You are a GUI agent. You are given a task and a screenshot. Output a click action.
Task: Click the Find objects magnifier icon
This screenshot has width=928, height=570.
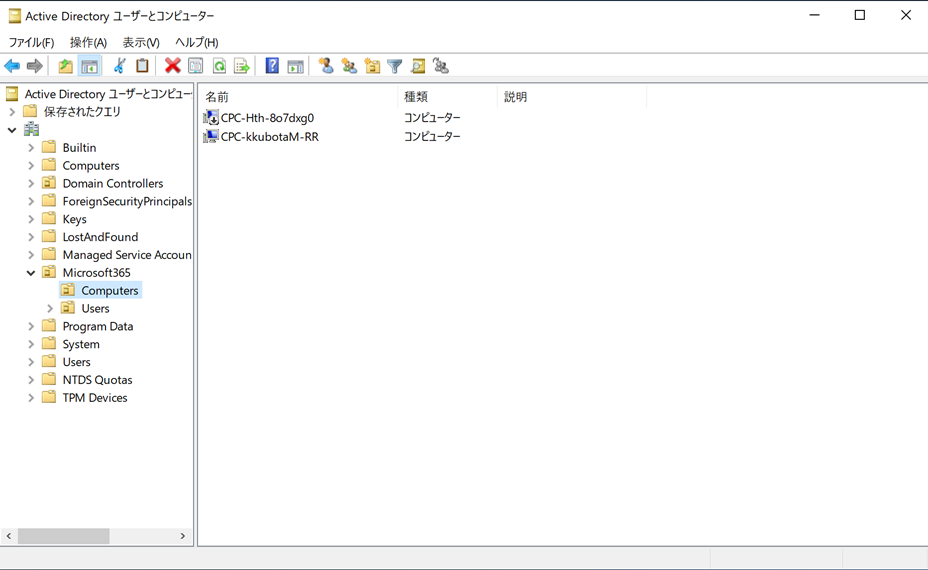(418, 66)
